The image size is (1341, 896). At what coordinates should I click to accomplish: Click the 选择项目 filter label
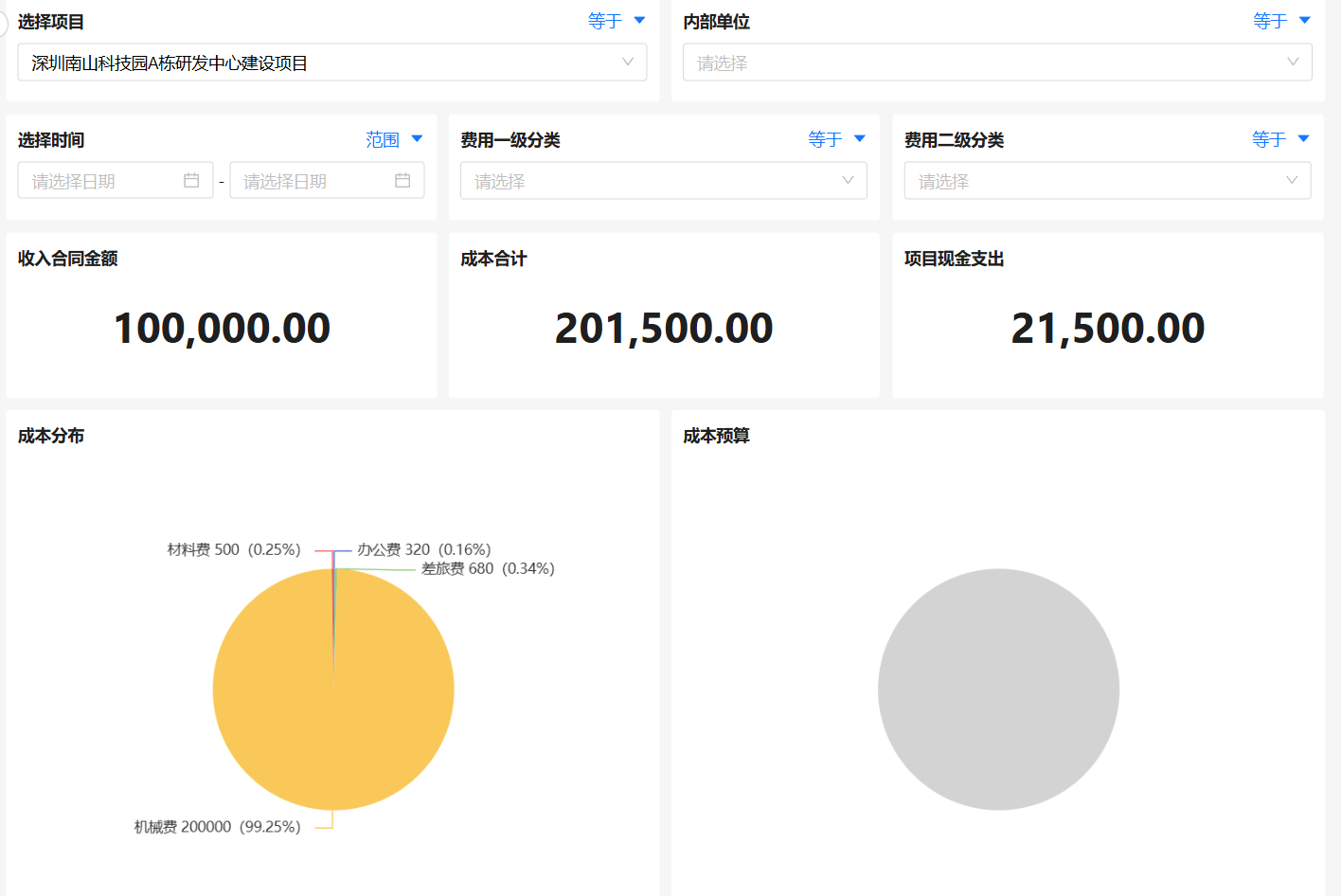(51, 22)
